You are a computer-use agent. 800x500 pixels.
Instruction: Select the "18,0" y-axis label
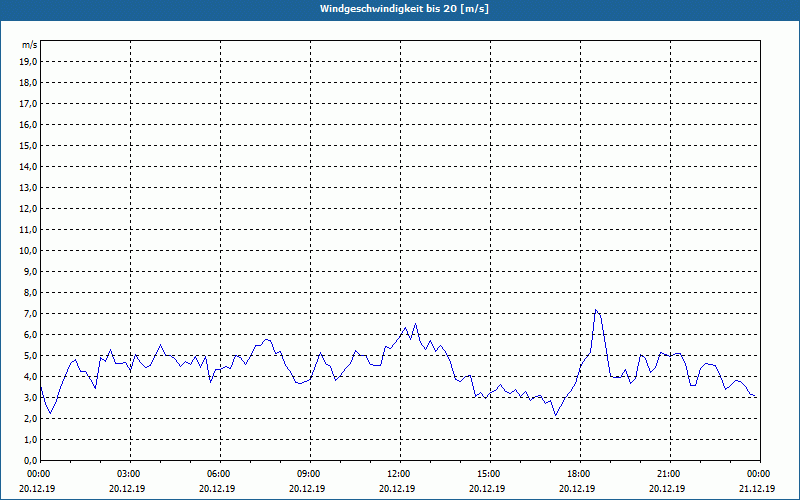pos(28,83)
